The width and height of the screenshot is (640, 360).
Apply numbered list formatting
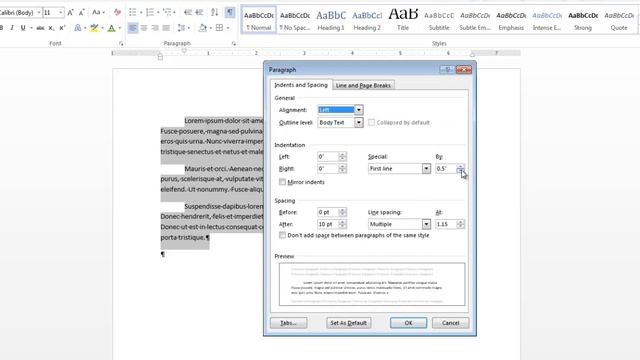point(150,13)
